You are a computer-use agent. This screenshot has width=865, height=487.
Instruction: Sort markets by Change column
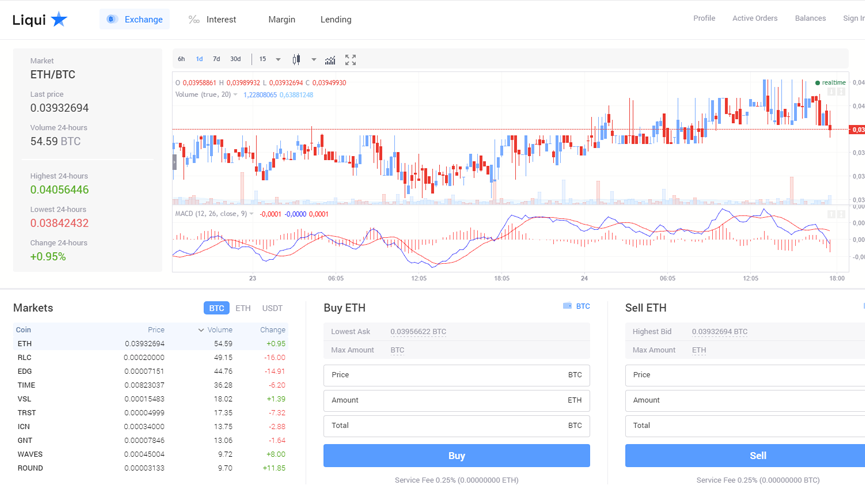pyautogui.click(x=273, y=330)
